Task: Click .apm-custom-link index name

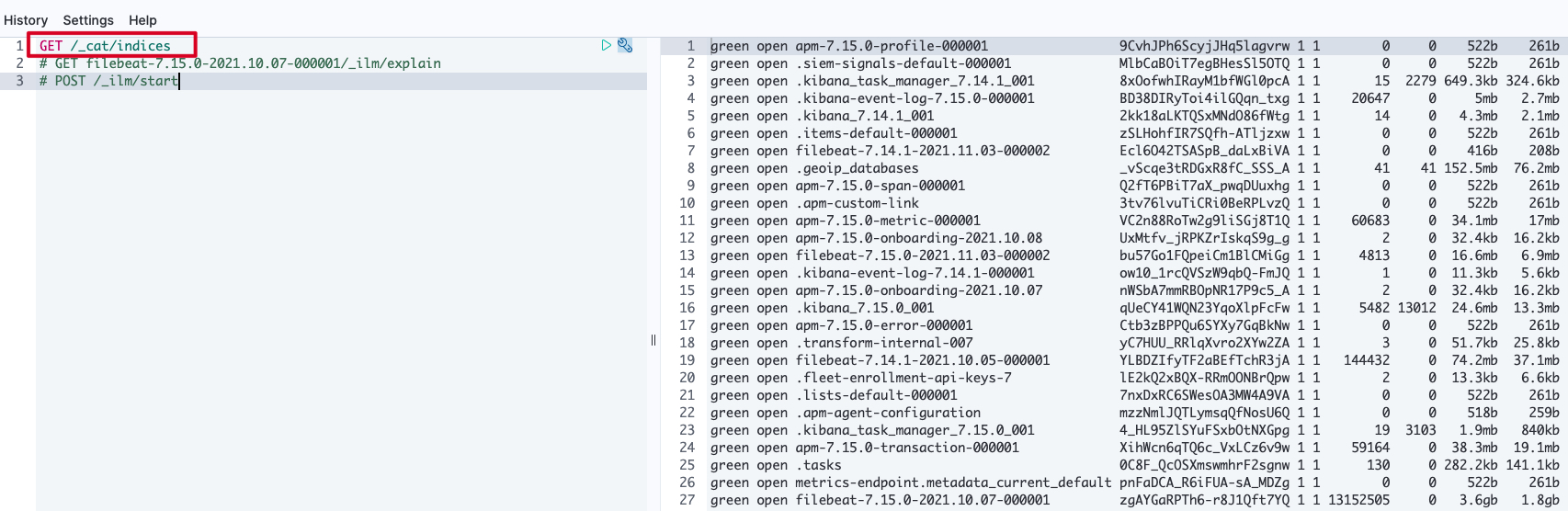Action: click(858, 203)
